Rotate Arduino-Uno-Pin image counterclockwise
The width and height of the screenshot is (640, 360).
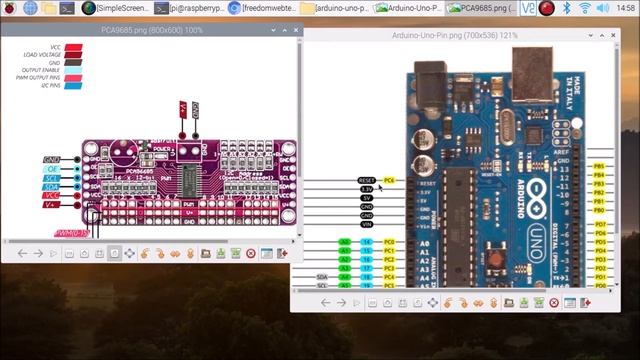pyautogui.click(x=448, y=303)
